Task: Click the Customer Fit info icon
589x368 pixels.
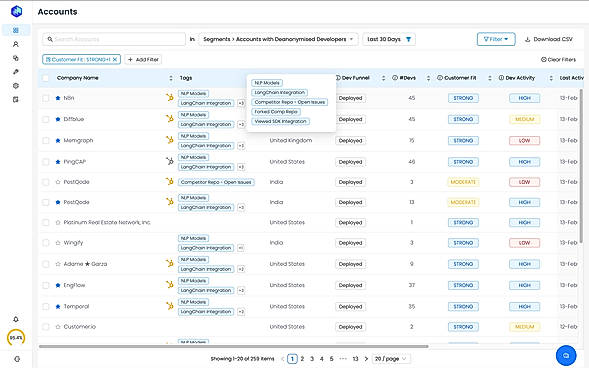Action: [440, 78]
